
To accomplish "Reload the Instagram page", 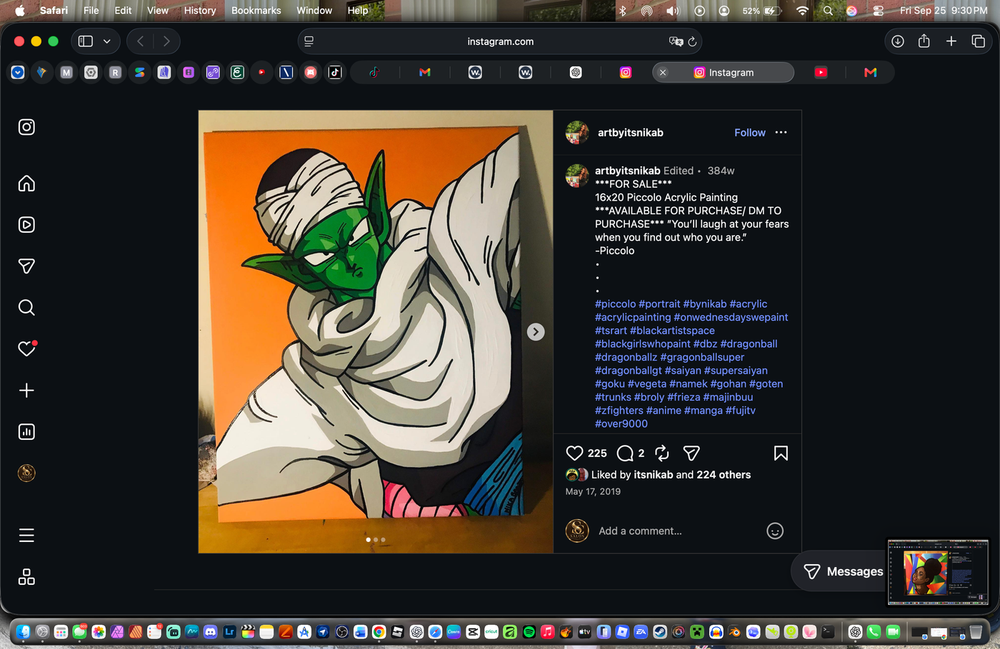I will (x=693, y=41).
